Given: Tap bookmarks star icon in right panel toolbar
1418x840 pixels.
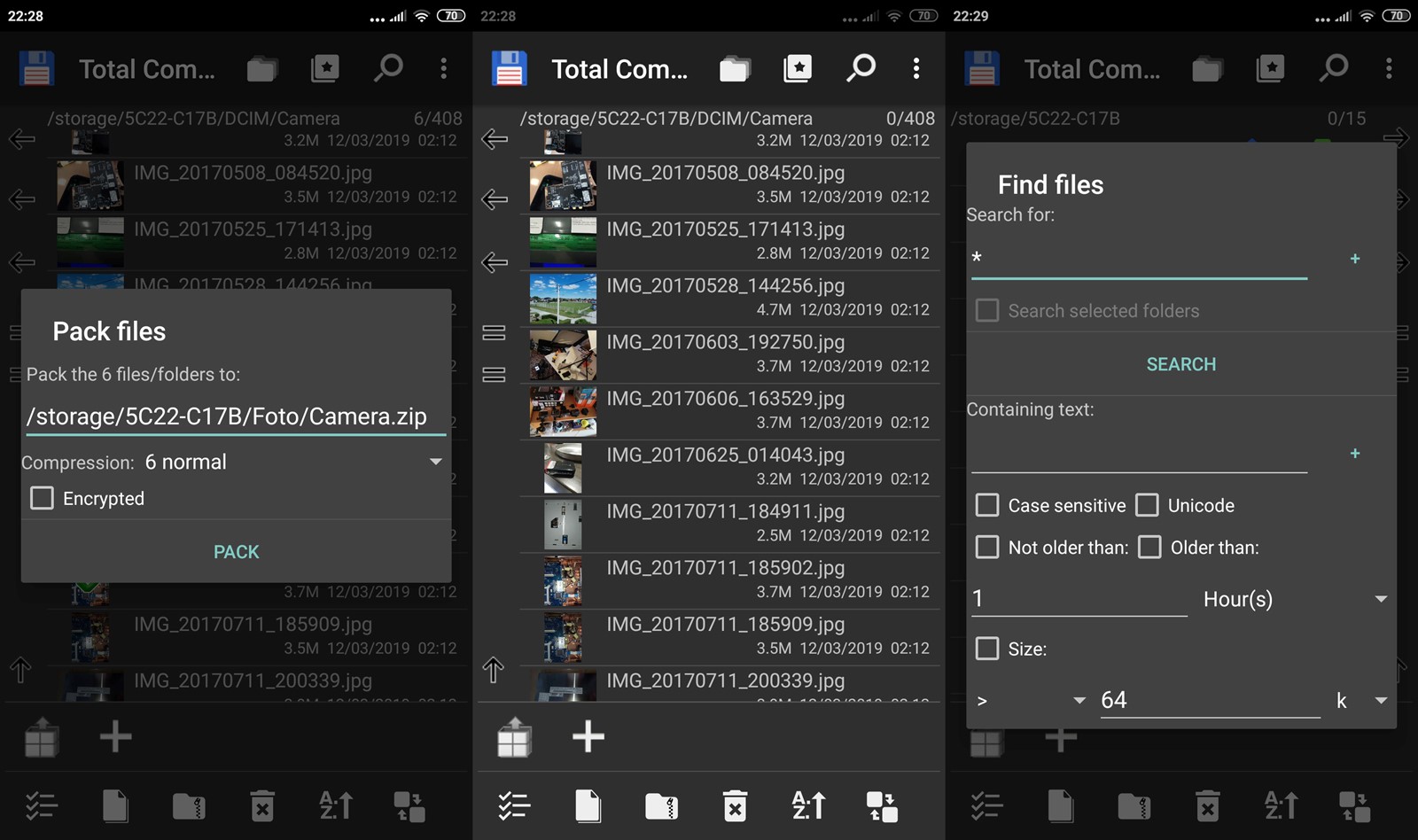Looking at the screenshot, I should pyautogui.click(x=1270, y=68).
